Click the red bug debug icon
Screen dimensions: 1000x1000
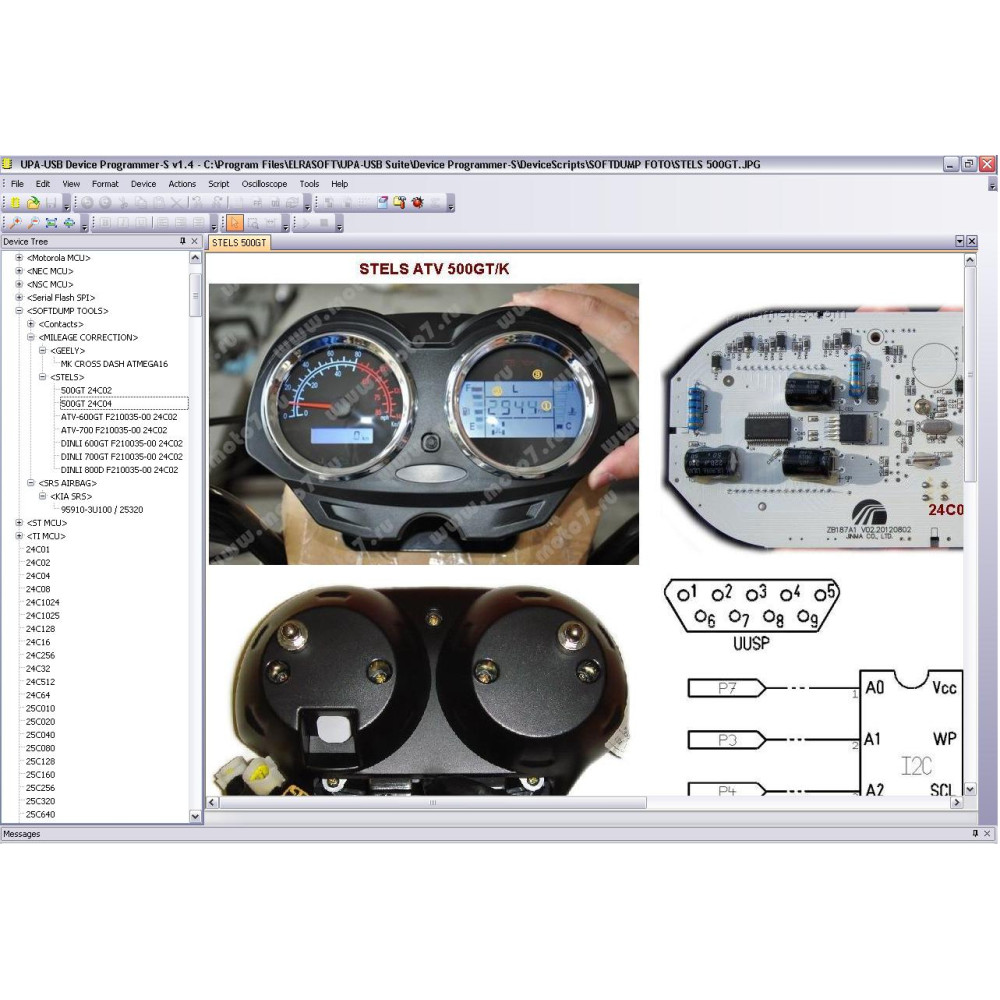coord(418,203)
